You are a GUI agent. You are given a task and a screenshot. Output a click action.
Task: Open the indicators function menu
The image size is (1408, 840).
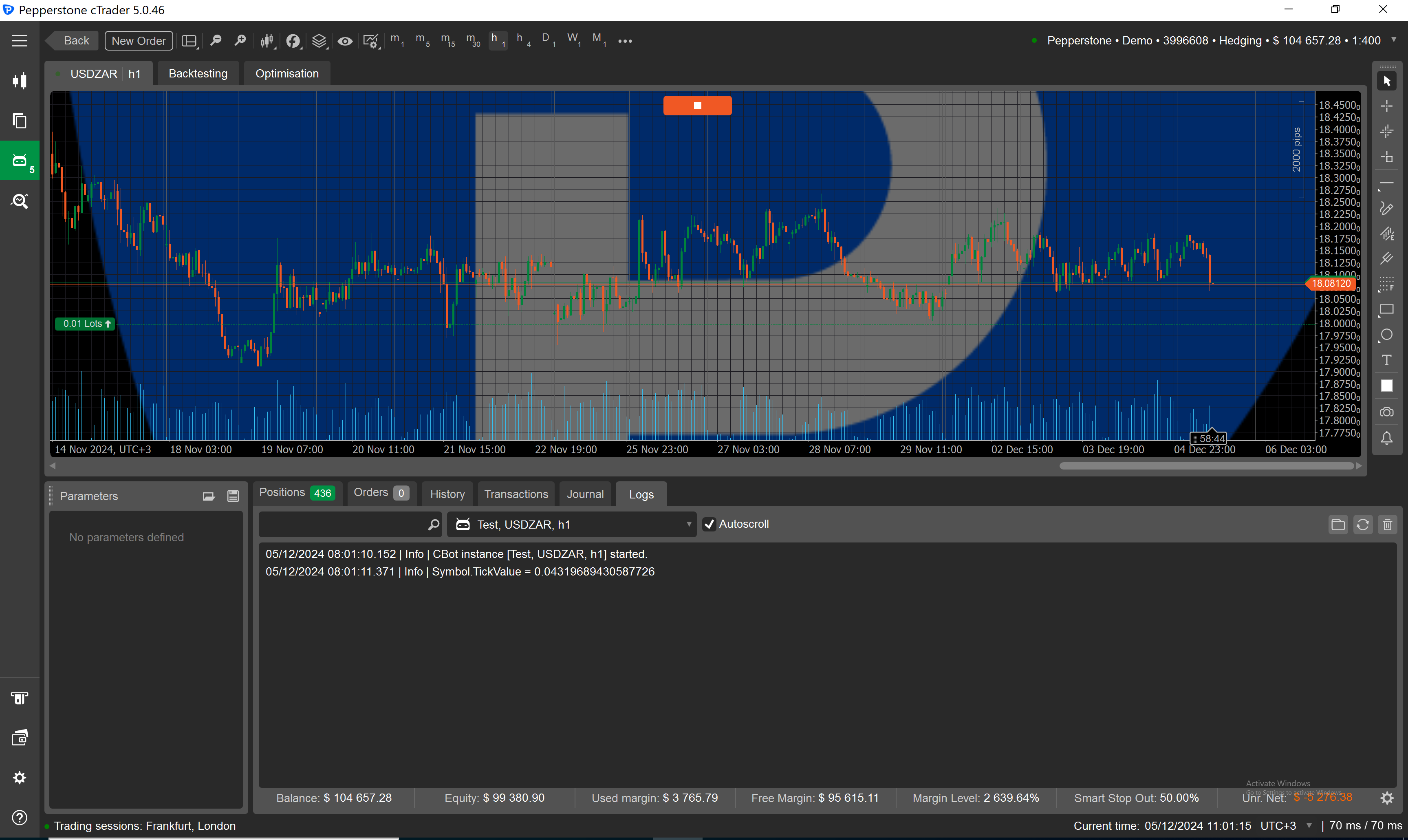coord(293,41)
